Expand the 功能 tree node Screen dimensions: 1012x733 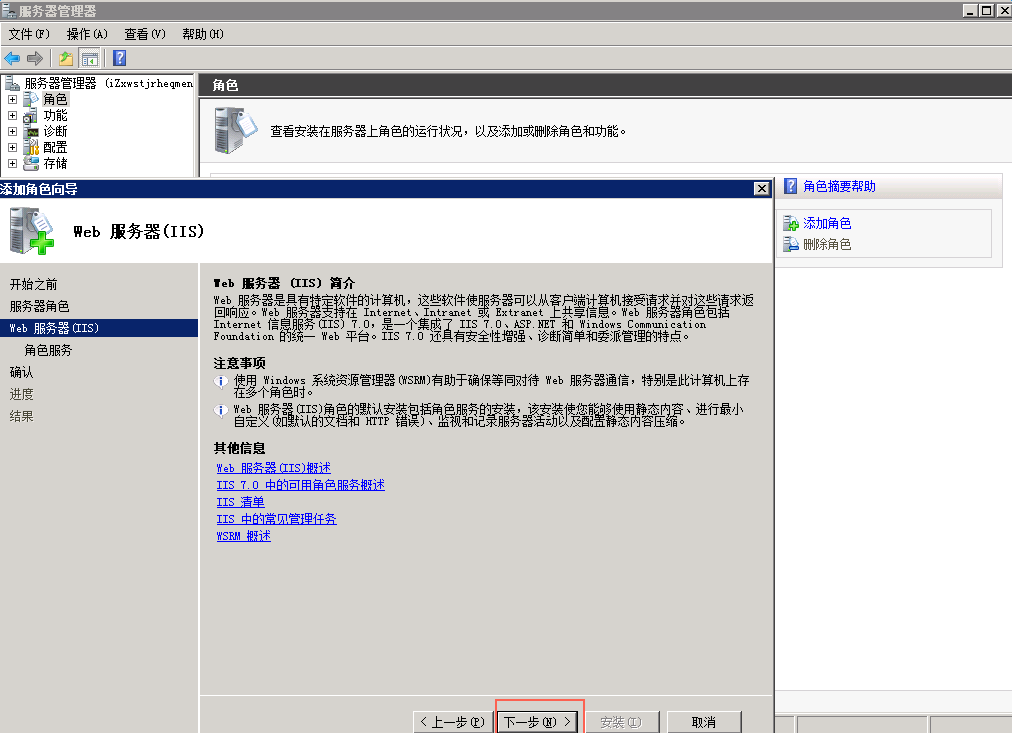(12, 115)
